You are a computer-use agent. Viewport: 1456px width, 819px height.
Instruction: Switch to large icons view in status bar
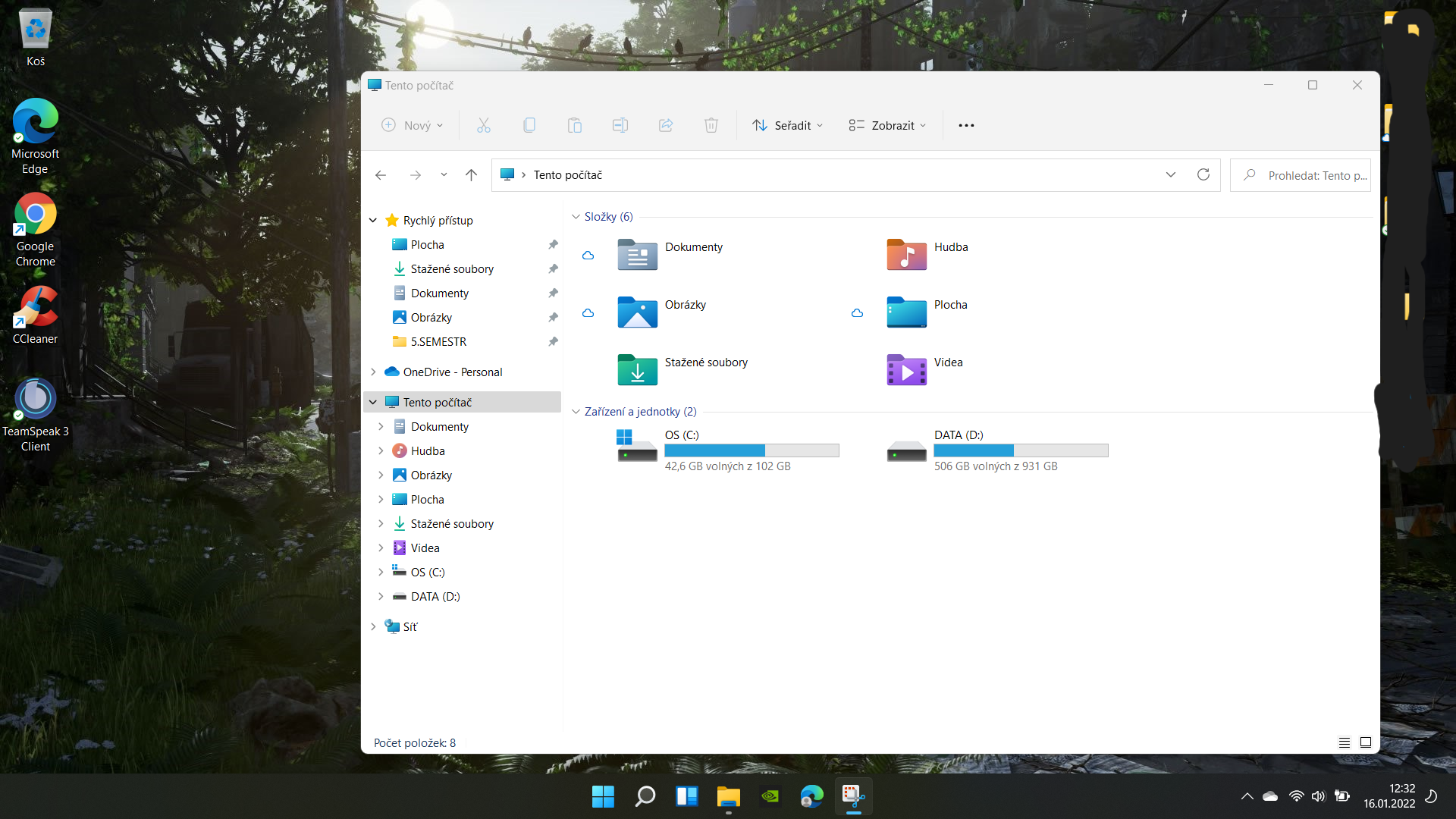pyautogui.click(x=1366, y=742)
